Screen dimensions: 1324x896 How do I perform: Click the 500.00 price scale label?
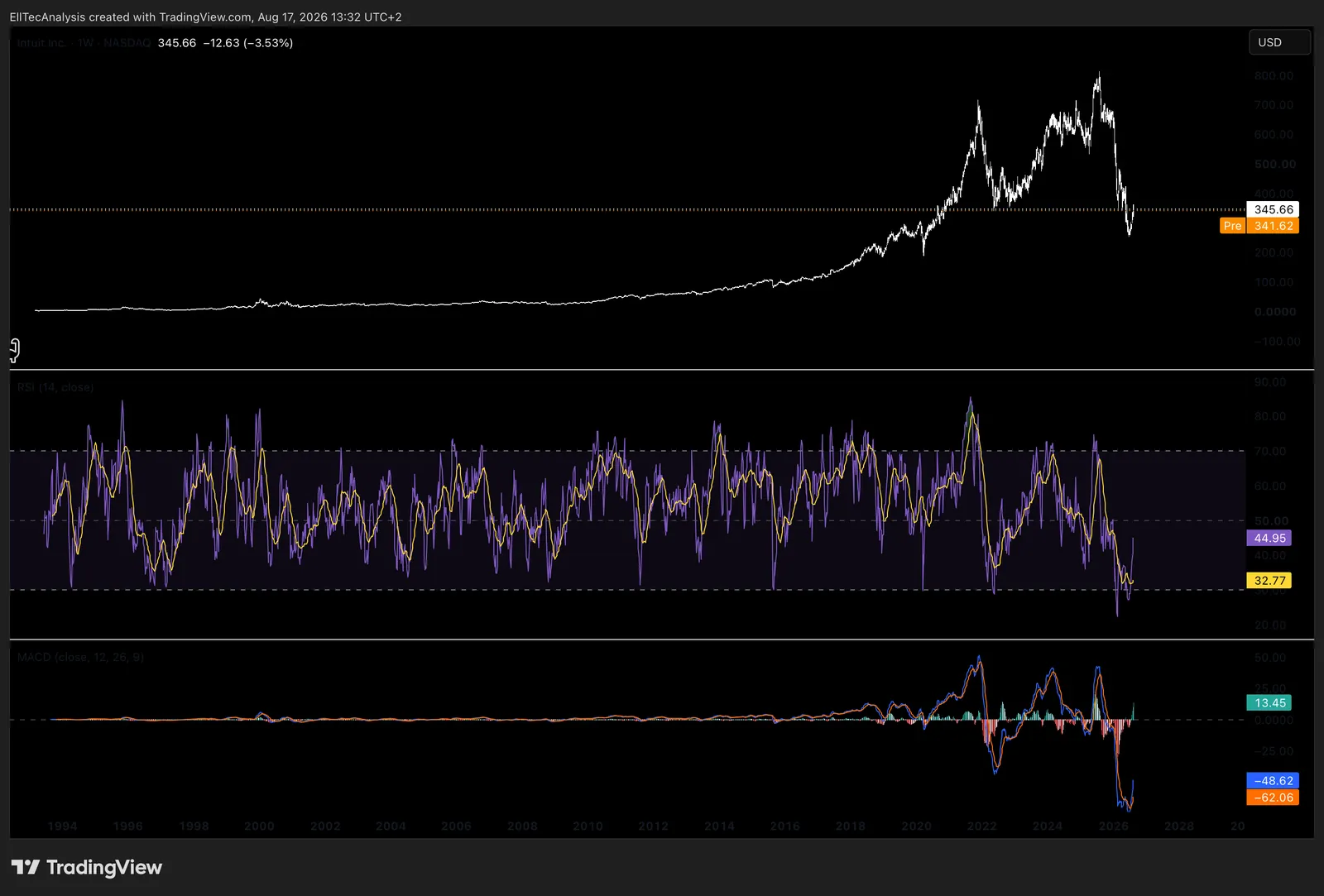(x=1274, y=164)
